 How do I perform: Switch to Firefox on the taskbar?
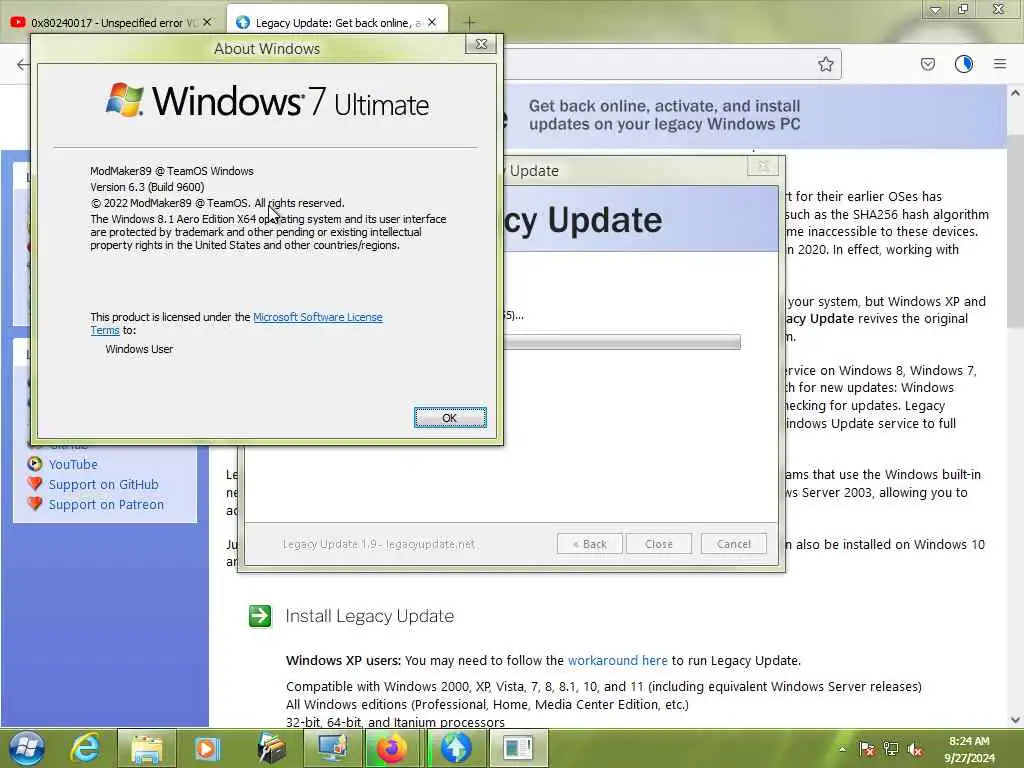392,748
